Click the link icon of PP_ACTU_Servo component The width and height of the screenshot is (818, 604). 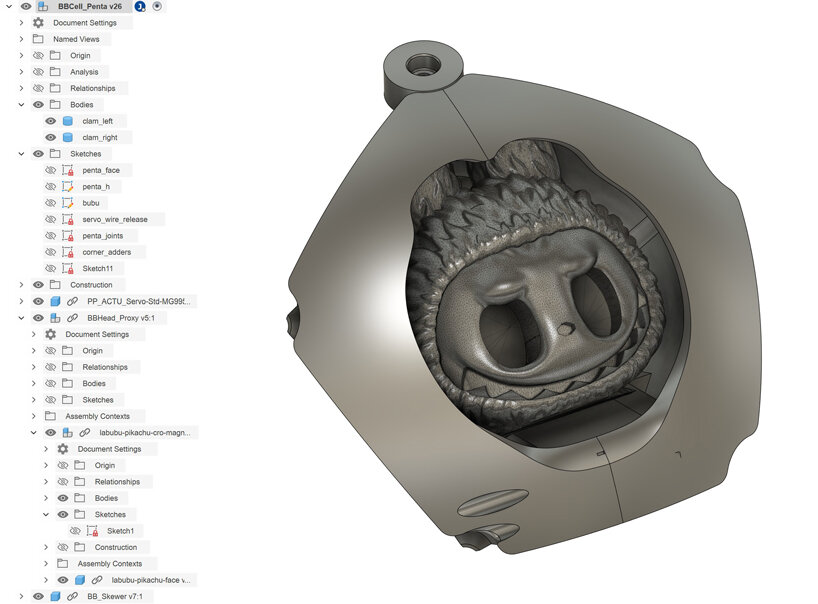tap(73, 301)
